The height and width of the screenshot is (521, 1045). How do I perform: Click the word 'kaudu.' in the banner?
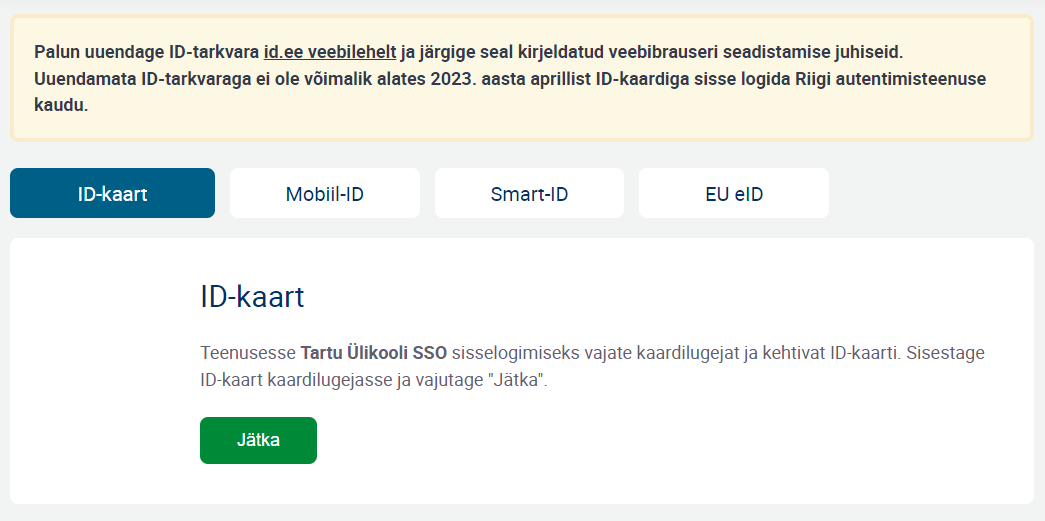(61, 105)
